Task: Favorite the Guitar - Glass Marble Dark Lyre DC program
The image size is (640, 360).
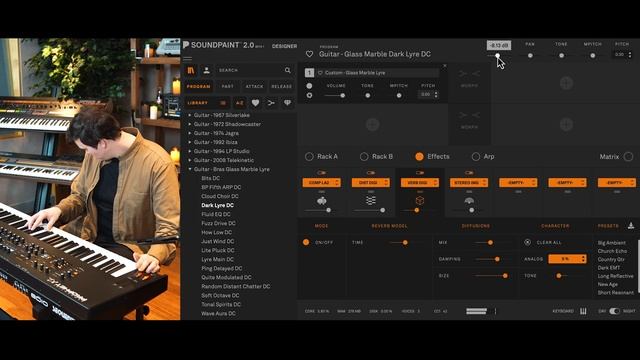Action: 309,54
